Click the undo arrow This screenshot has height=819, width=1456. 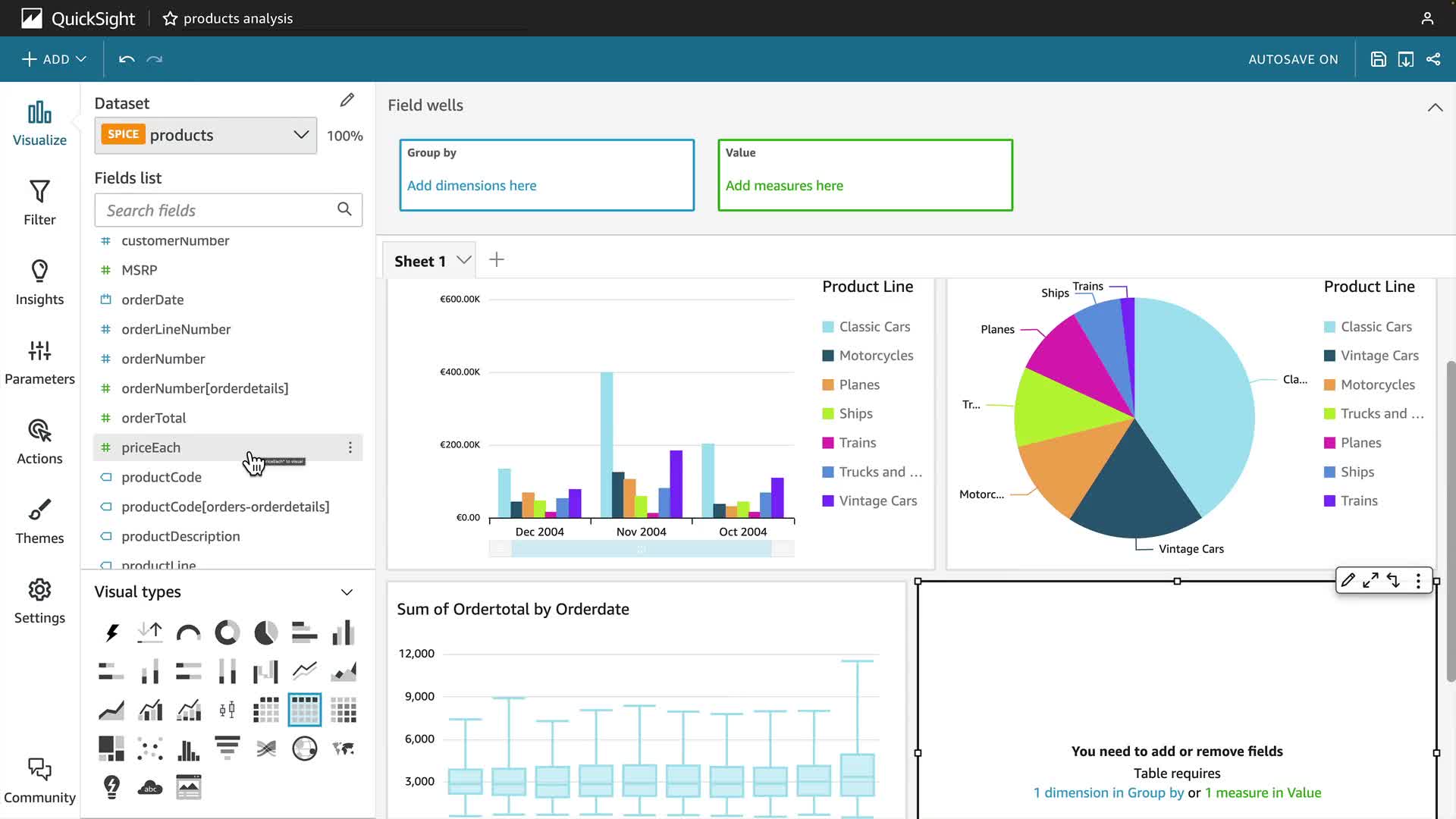point(127,59)
